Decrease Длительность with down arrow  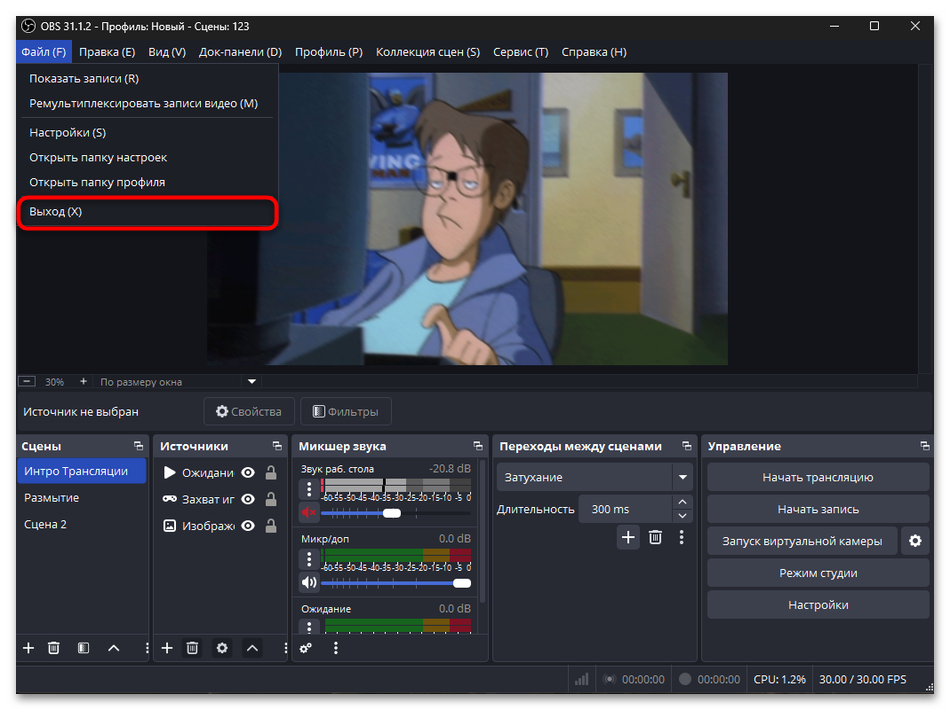click(x=682, y=516)
